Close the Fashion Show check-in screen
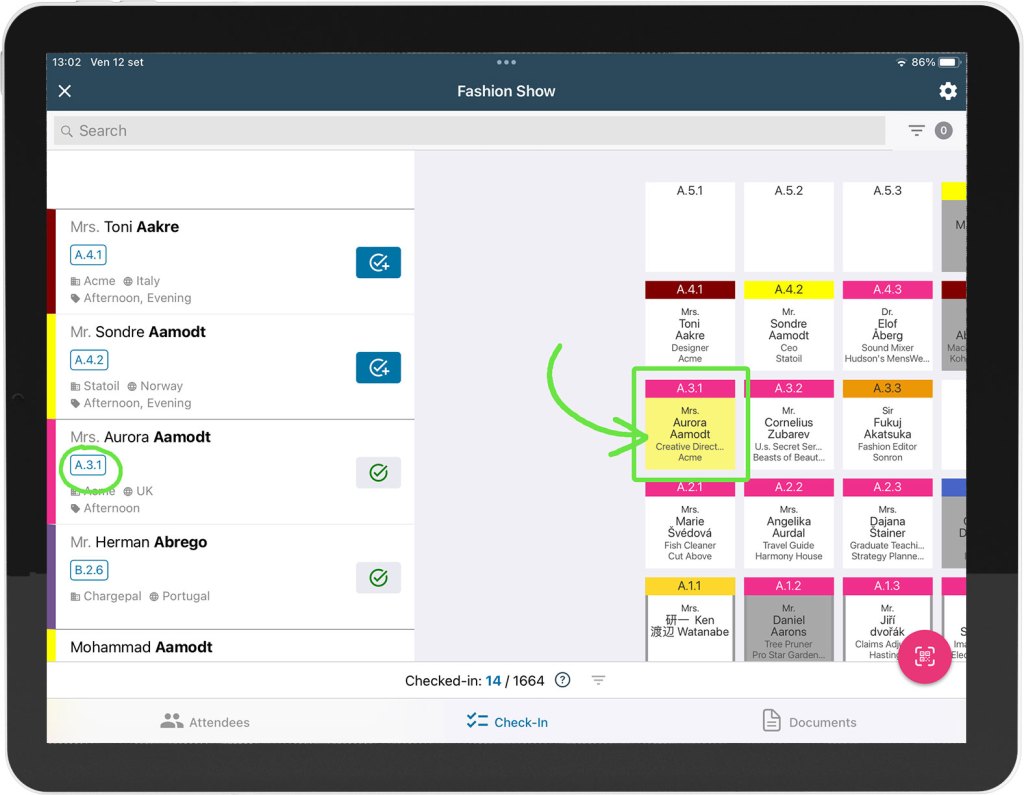 tap(65, 91)
